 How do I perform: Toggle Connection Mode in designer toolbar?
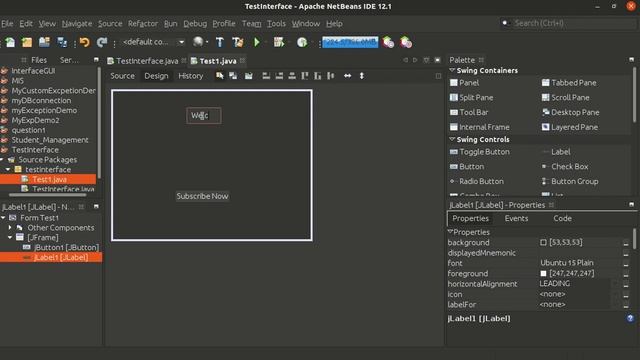coord(233,76)
